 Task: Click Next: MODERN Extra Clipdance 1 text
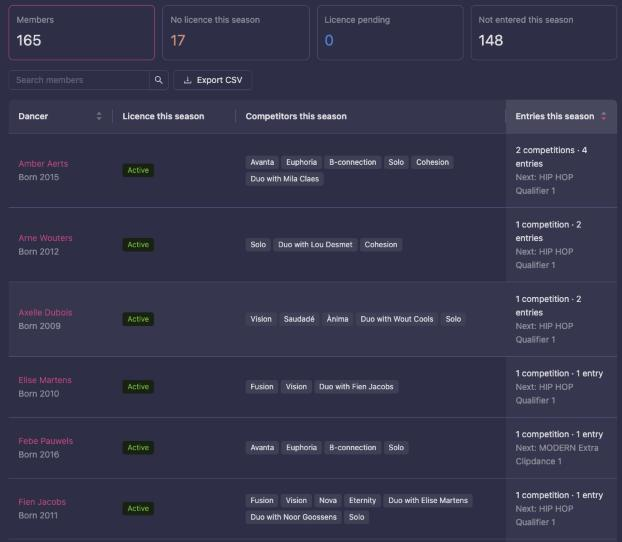557,455
